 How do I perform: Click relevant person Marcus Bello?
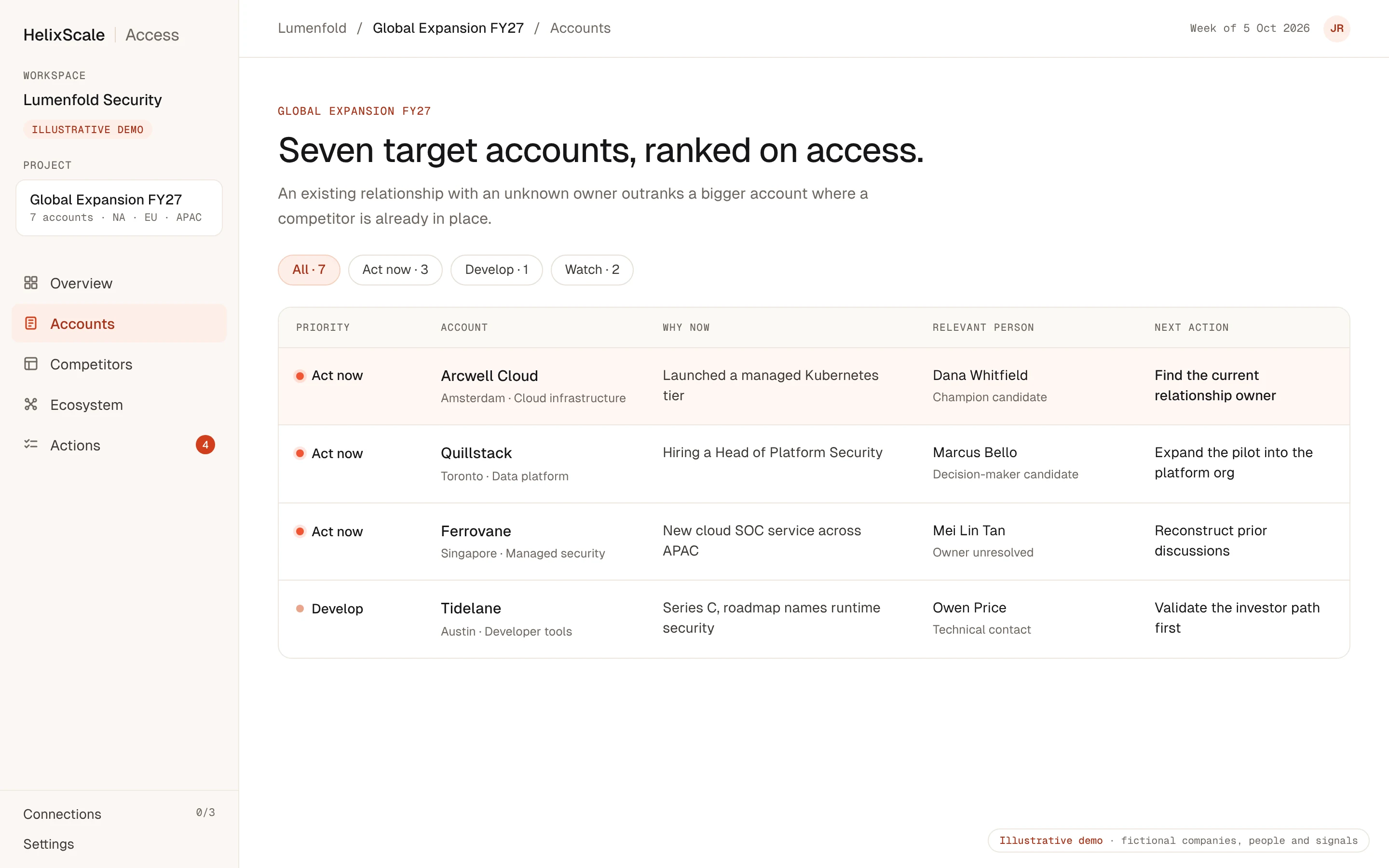[975, 452]
